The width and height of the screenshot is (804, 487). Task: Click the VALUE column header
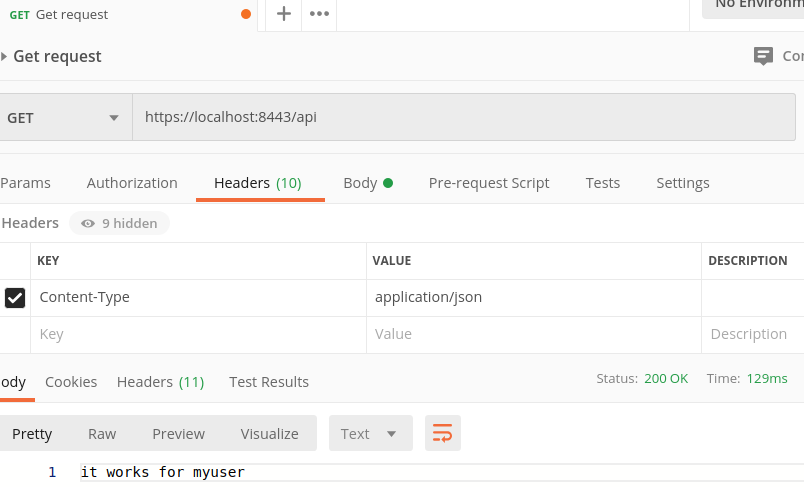click(x=392, y=261)
